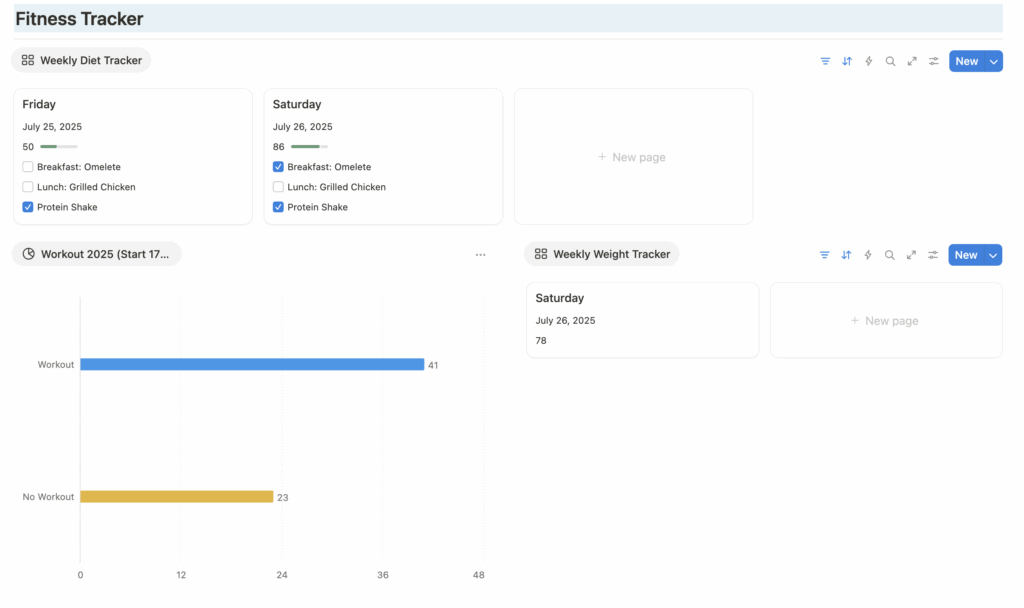Click automations lightning icon in Diet Tracker
Viewport: 1024px width, 608px height.
pos(868,61)
